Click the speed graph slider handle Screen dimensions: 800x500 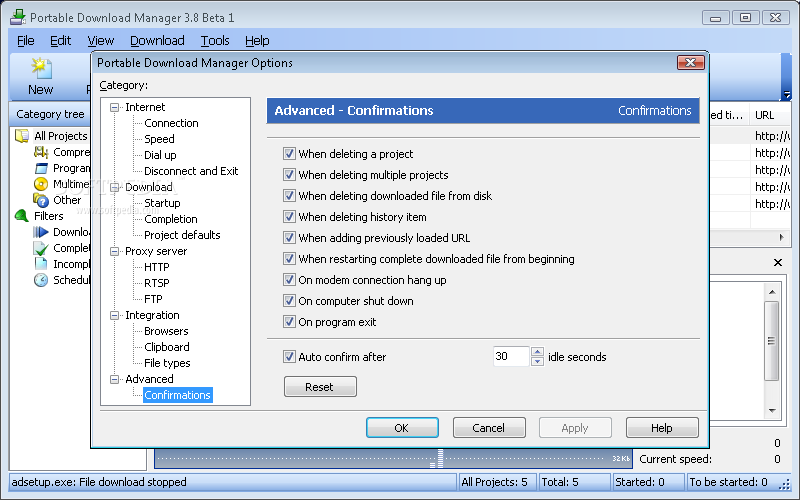coord(440,458)
